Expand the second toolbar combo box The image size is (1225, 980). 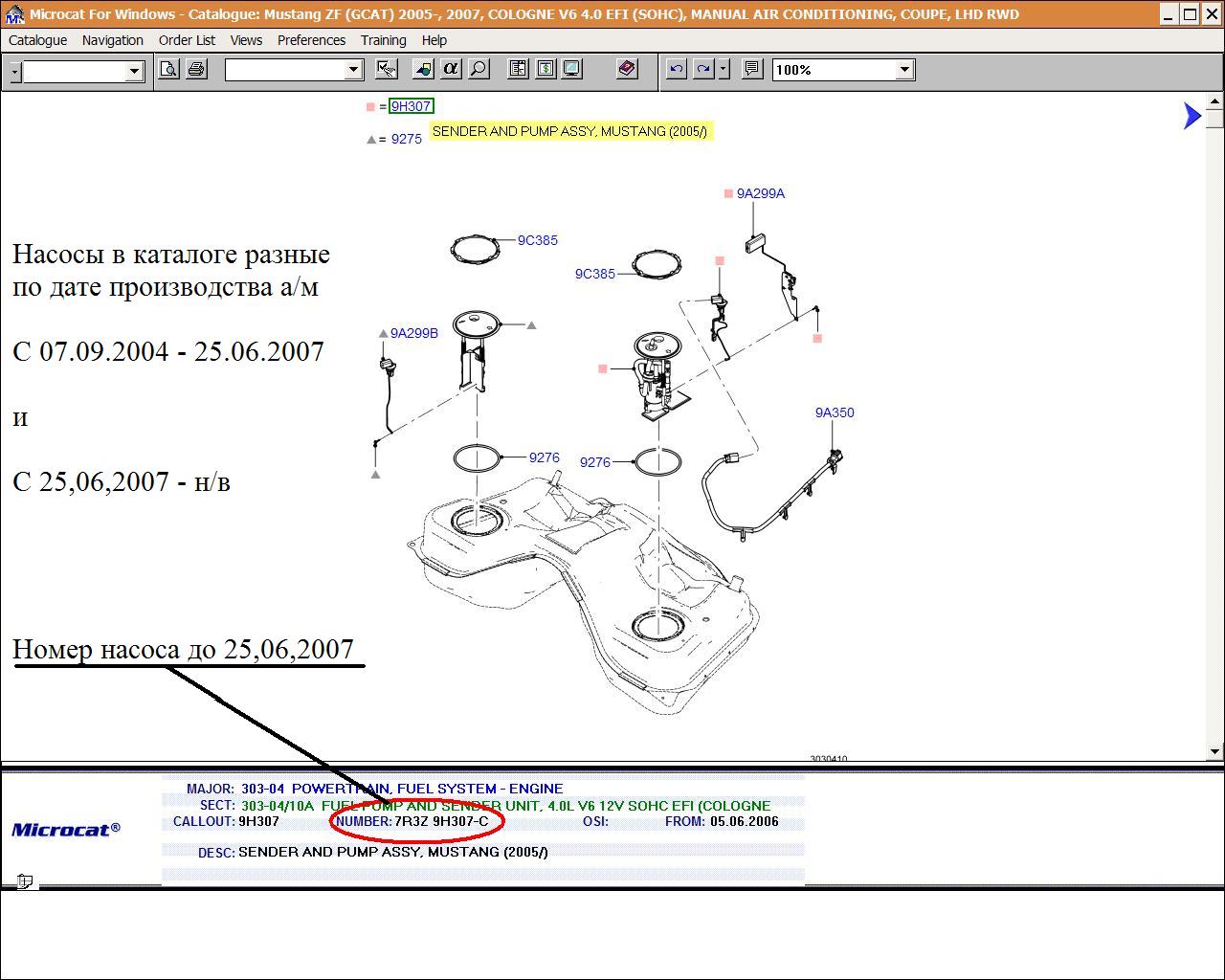point(353,70)
